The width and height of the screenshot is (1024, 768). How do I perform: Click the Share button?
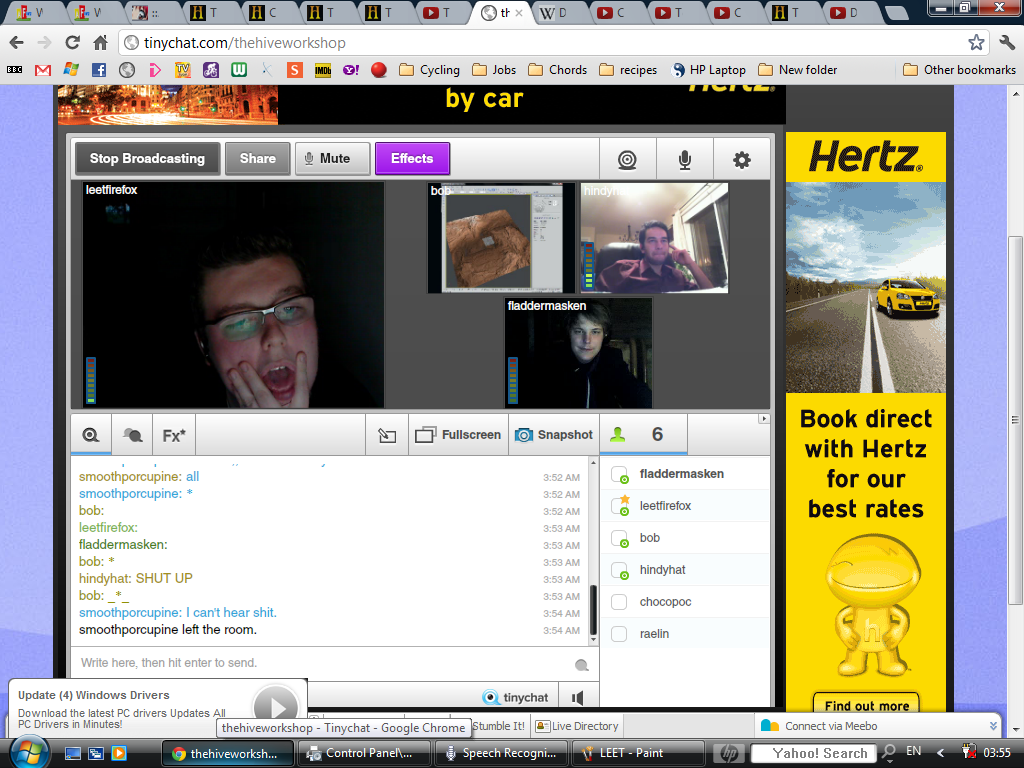(x=258, y=159)
